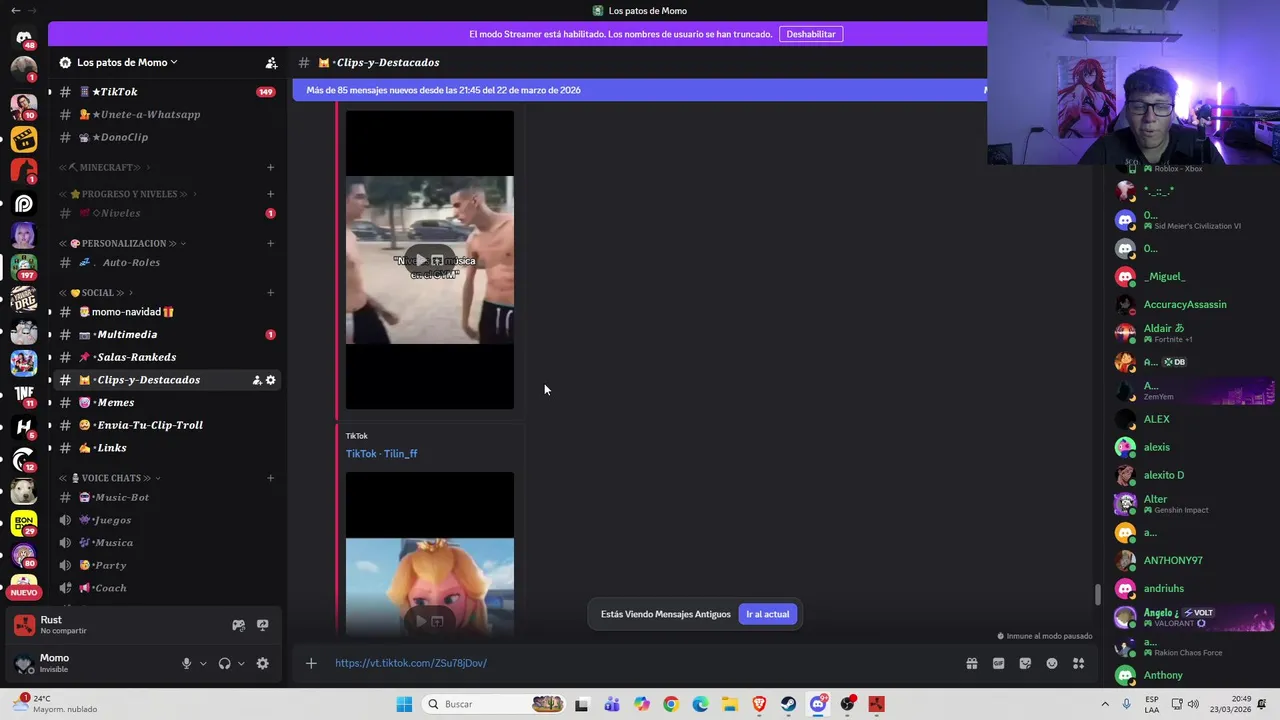
Task: Open the TikTok channel
Action: [x=165, y=92]
